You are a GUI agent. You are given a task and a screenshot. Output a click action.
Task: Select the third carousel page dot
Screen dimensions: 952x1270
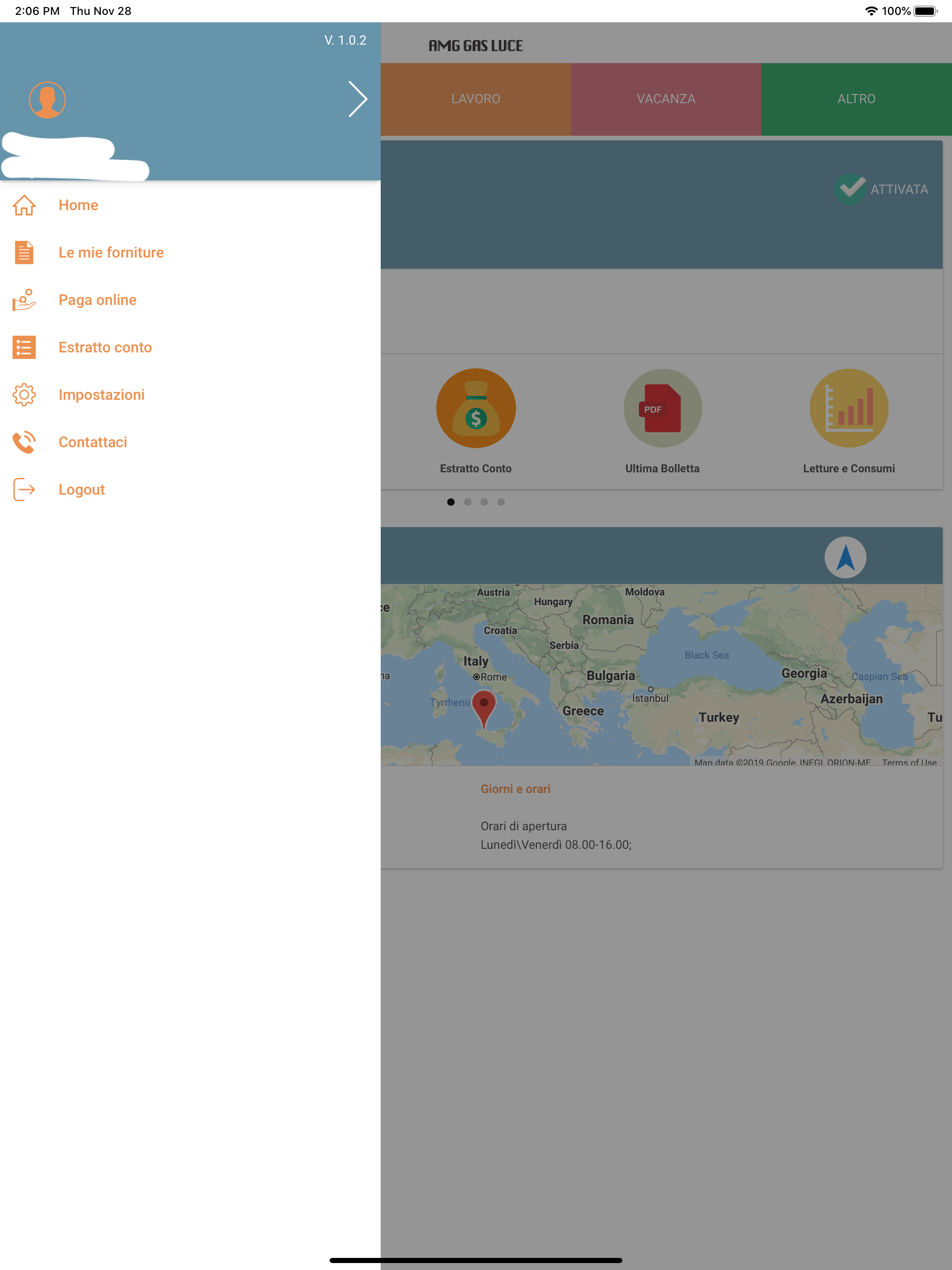(x=484, y=502)
